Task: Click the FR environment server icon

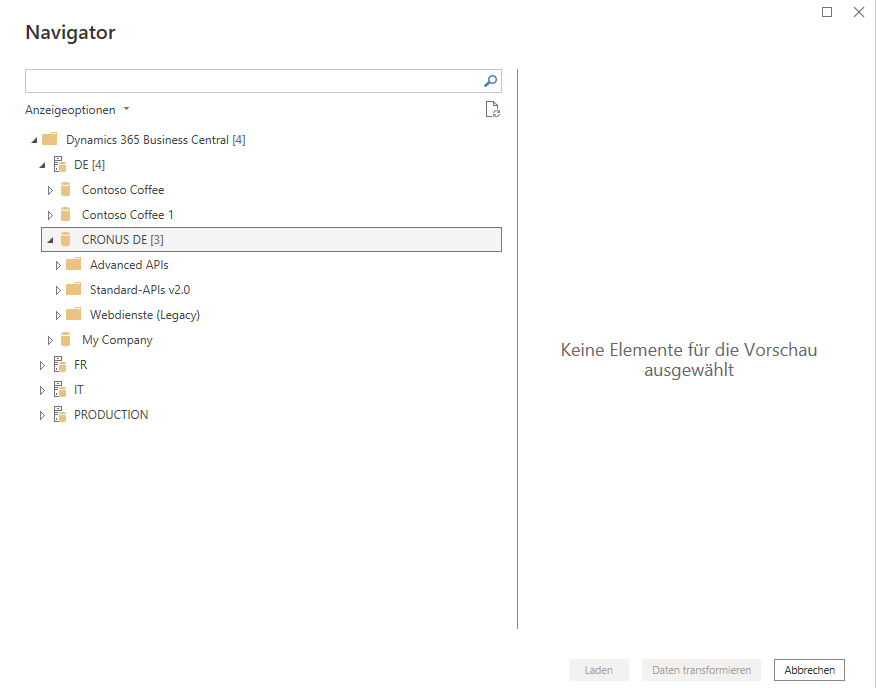Action: coord(60,364)
